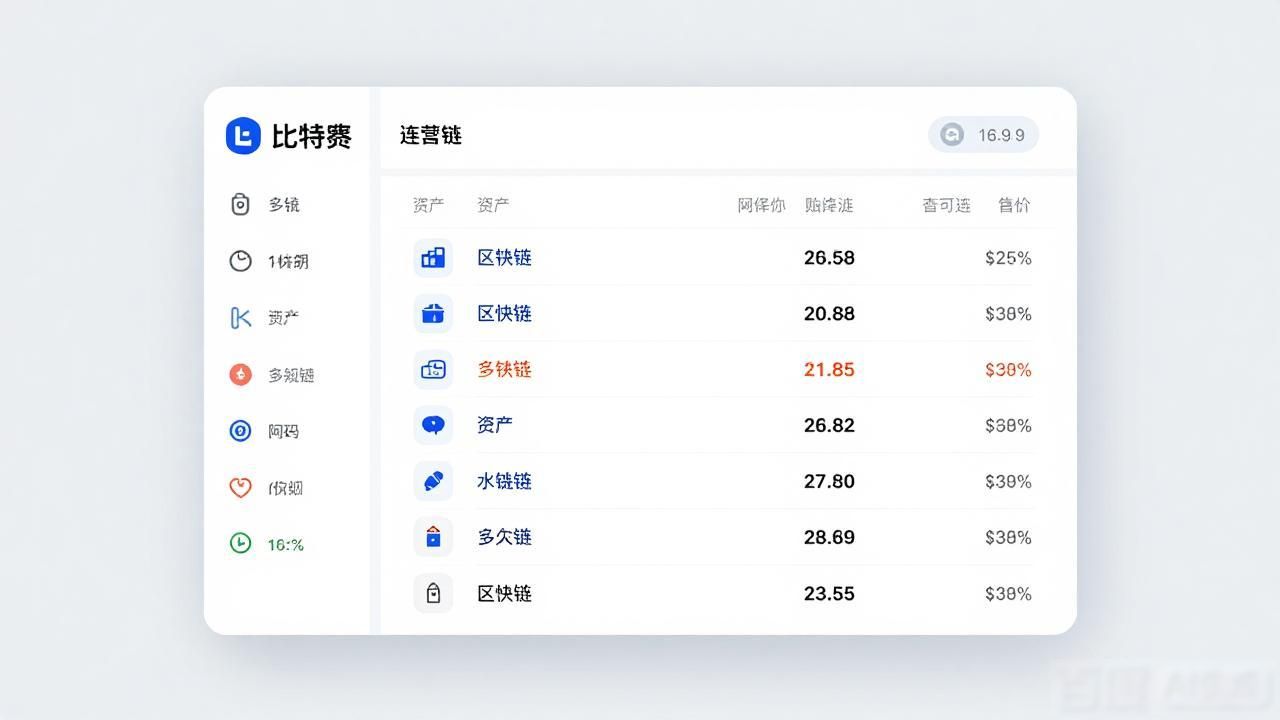This screenshot has height=720, width=1280.
Task: Click the percentage in the 23.55 row
Action: [x=1008, y=594]
